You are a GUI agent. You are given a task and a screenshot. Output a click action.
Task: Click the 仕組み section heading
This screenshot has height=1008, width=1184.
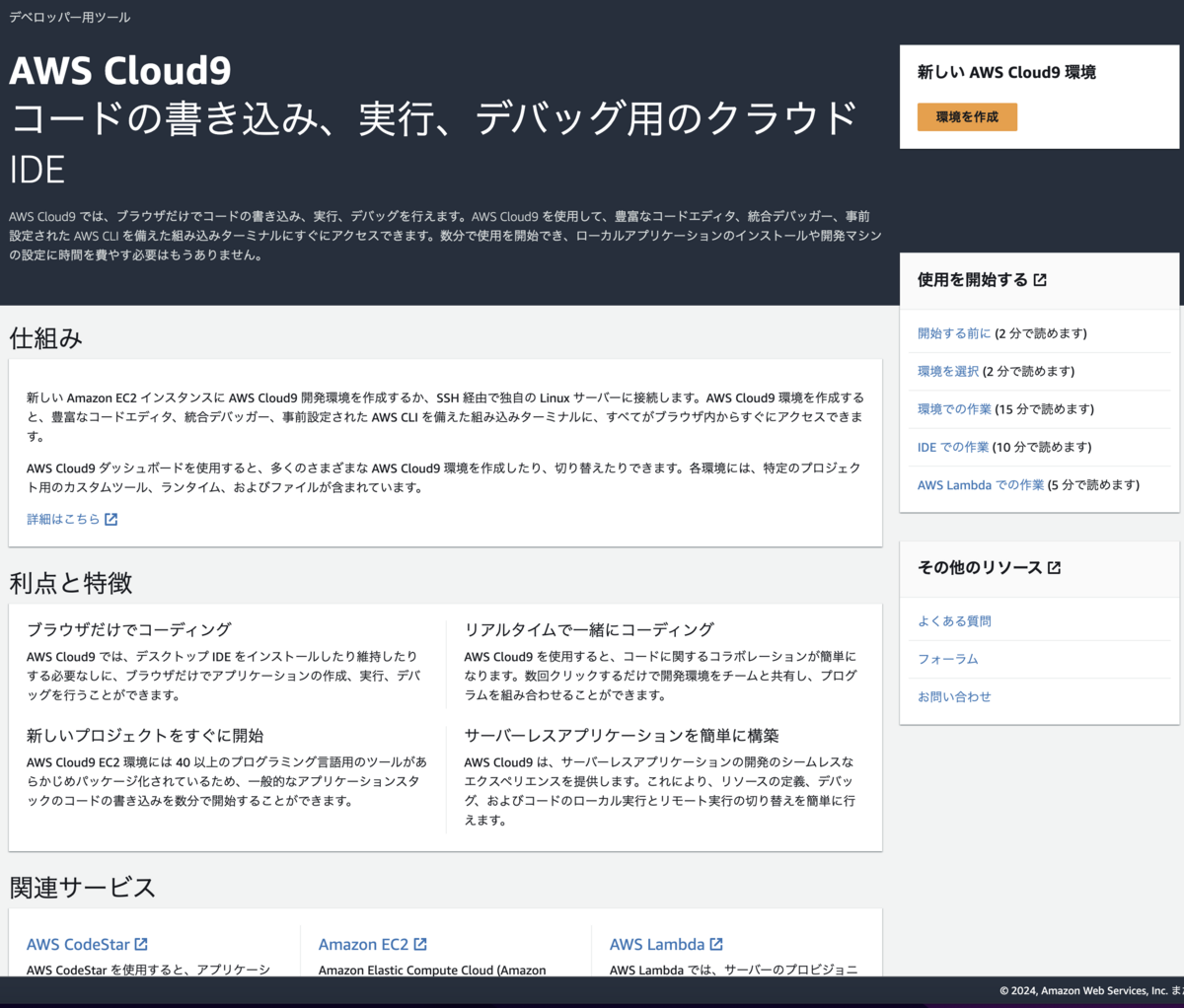click(46, 338)
